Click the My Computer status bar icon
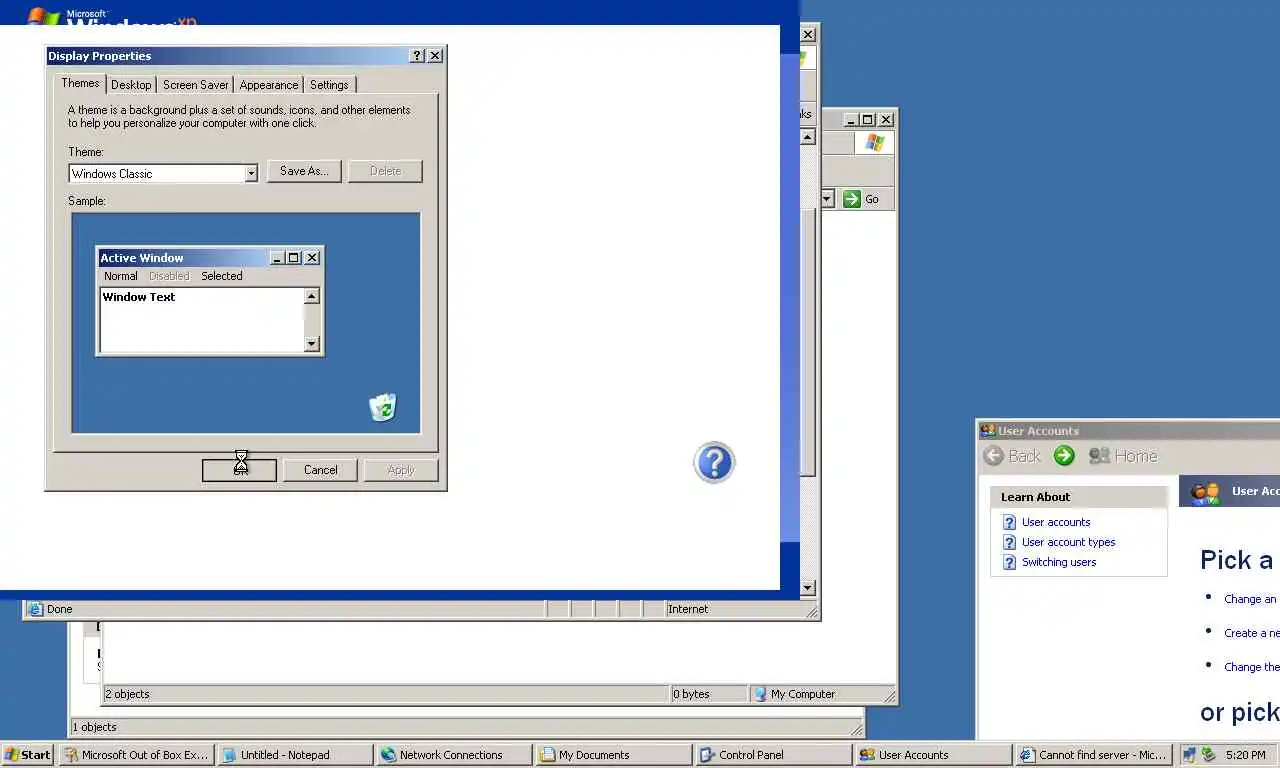Viewport: 1280px width, 768px height. click(760, 694)
